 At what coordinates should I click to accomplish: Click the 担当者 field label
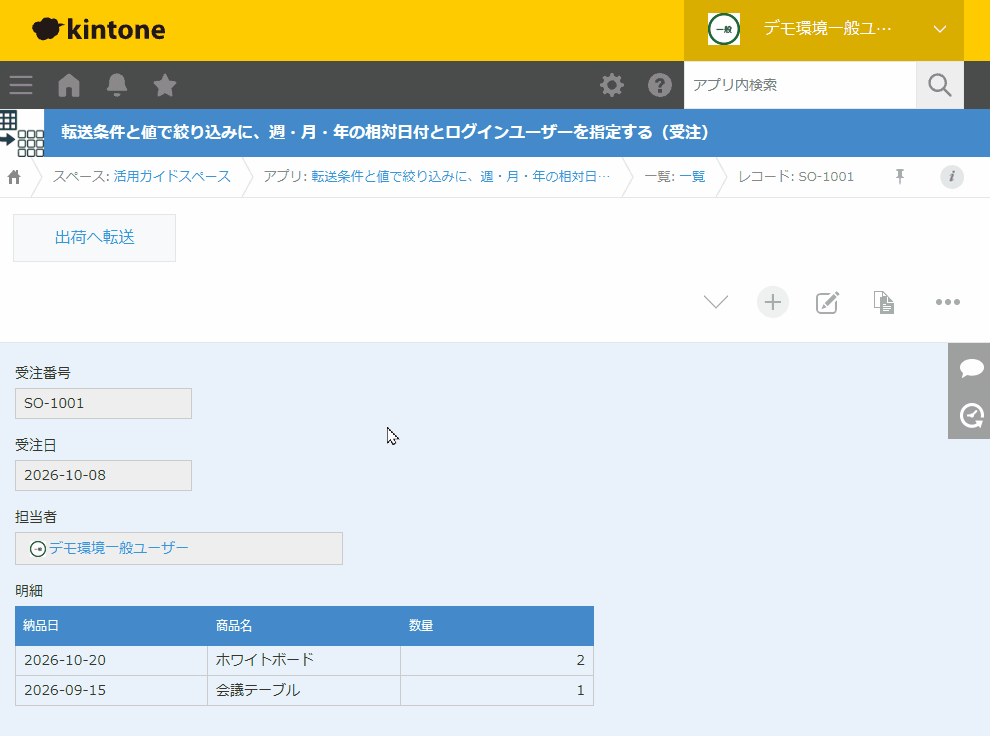36,517
